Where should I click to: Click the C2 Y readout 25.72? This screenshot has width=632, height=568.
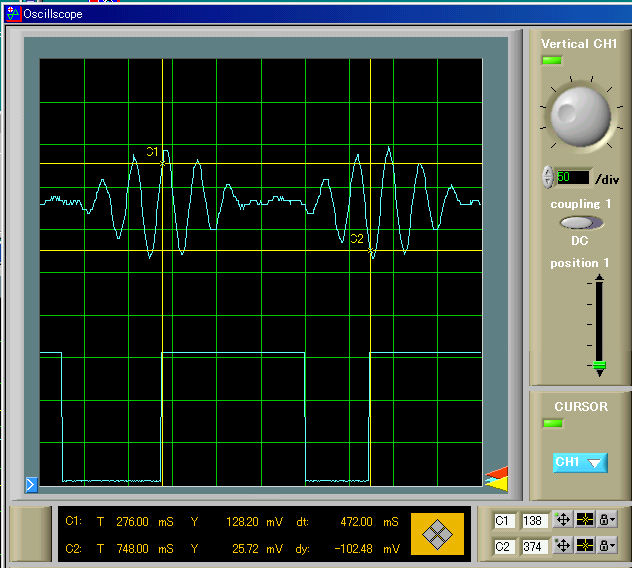click(x=245, y=549)
